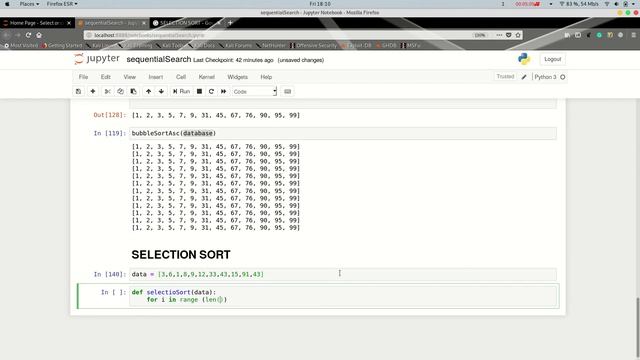Screen dimensions: 640x360
Task: Reload the page in Firefox
Action: 28,35
